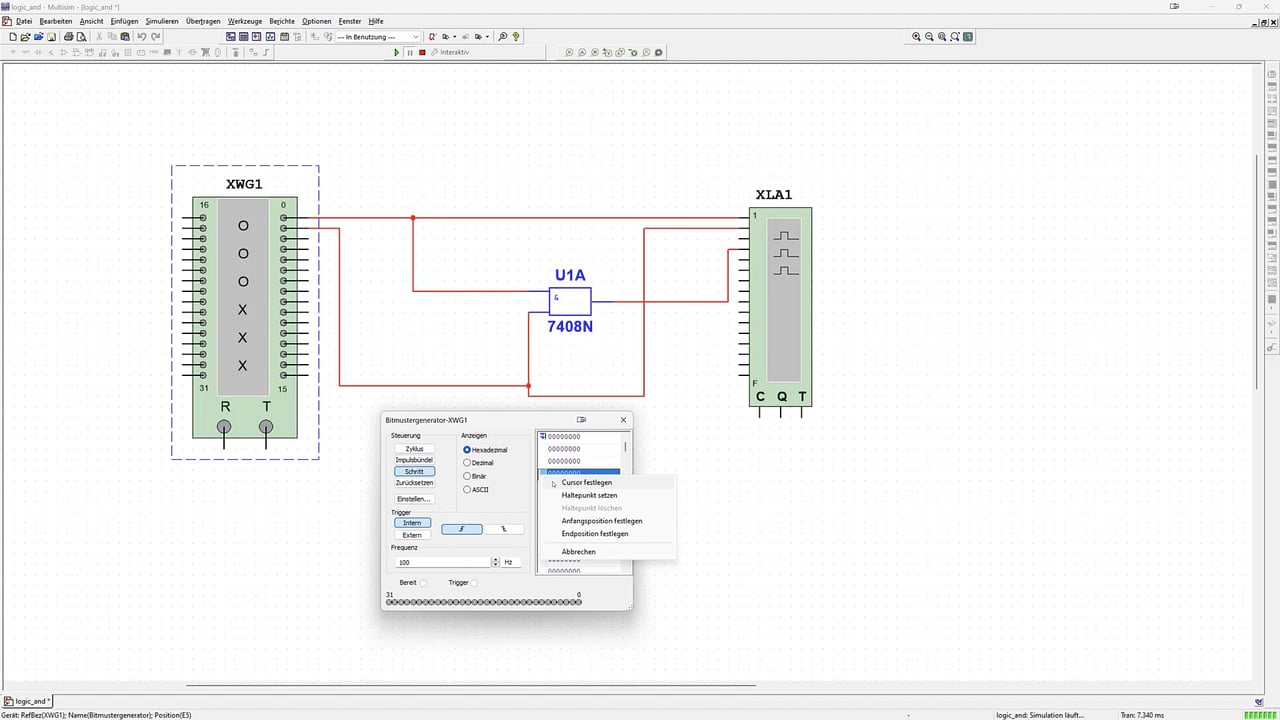1280x720 pixels.
Task: Click the Zoom out magnifier icon
Action: (x=929, y=37)
